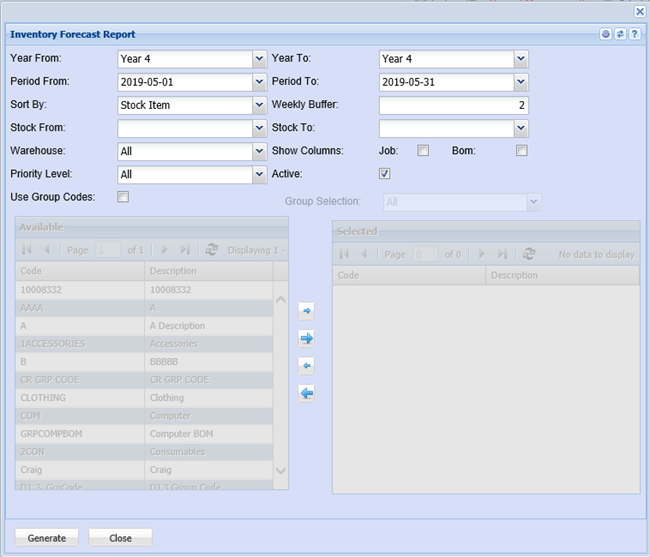Enable the Job show columns checkbox

point(423,151)
